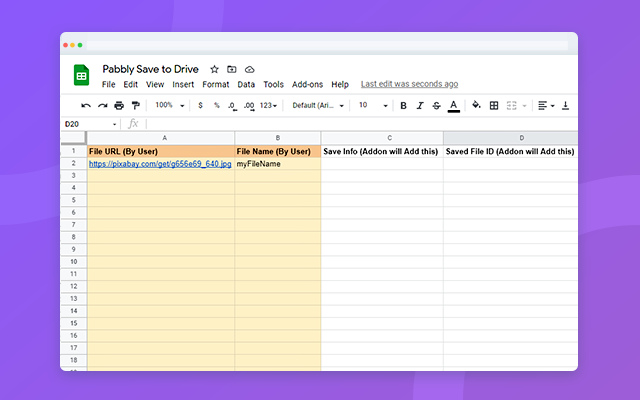Star the Pabbly Save to Drive document
The height and width of the screenshot is (400, 640).
[214, 69]
